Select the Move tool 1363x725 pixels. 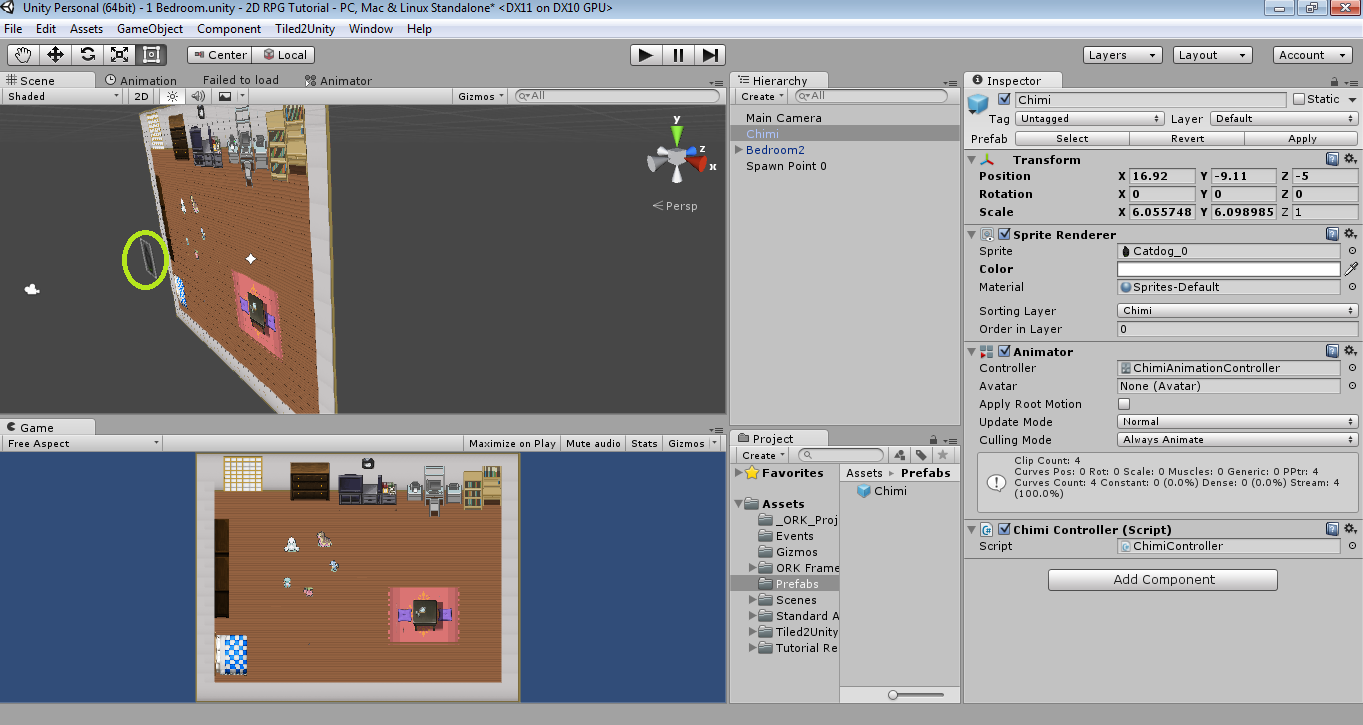(55, 55)
